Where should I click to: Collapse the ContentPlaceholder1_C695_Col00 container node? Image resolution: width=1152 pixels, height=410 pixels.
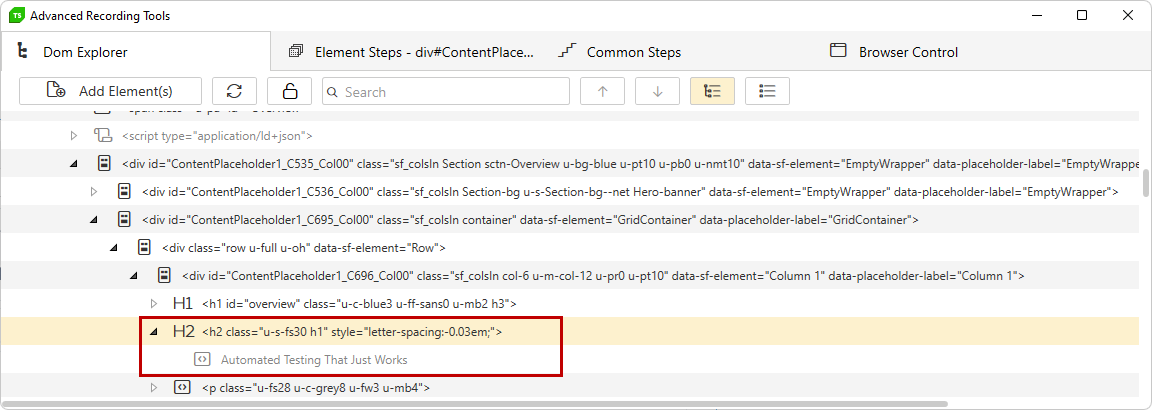click(93, 220)
